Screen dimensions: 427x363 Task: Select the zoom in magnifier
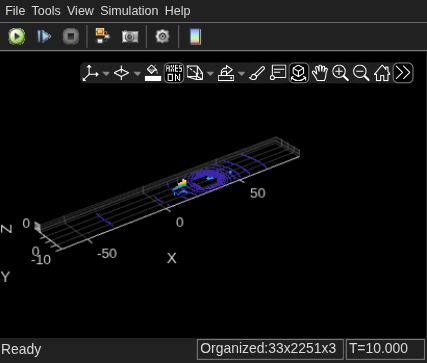click(x=340, y=73)
